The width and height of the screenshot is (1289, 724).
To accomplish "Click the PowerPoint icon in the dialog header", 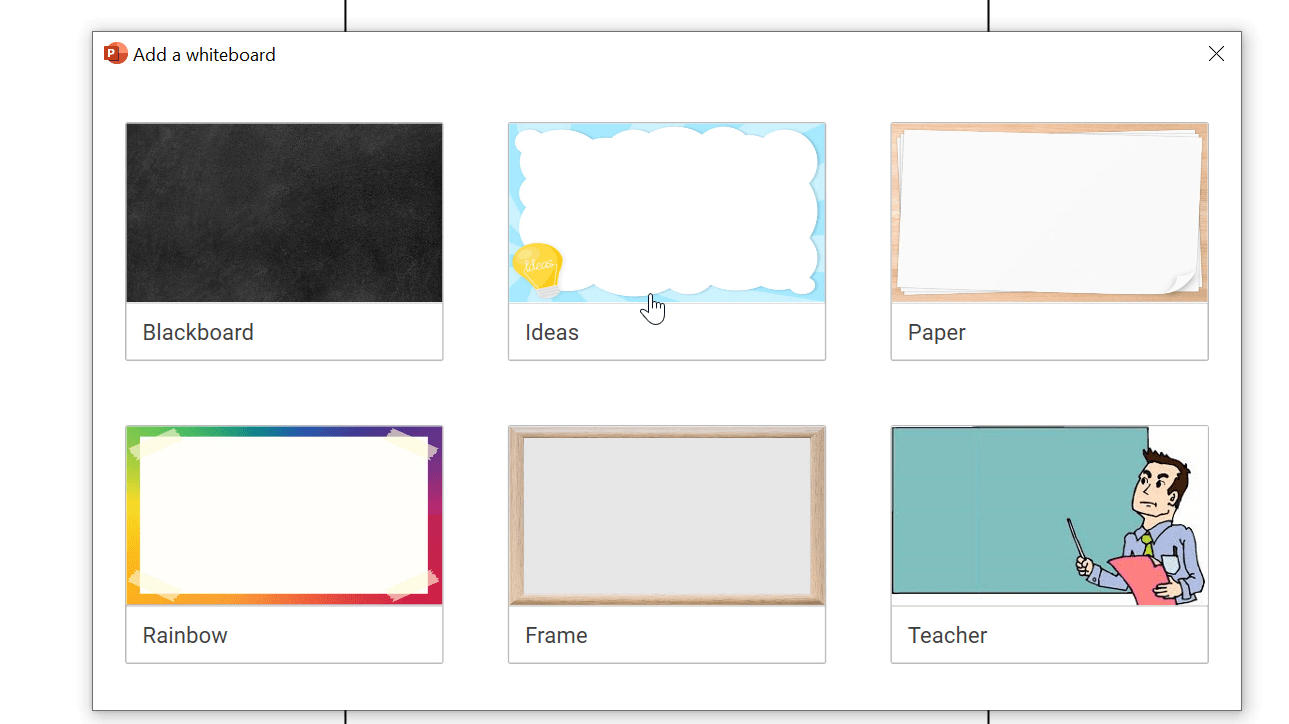I will 114,53.
